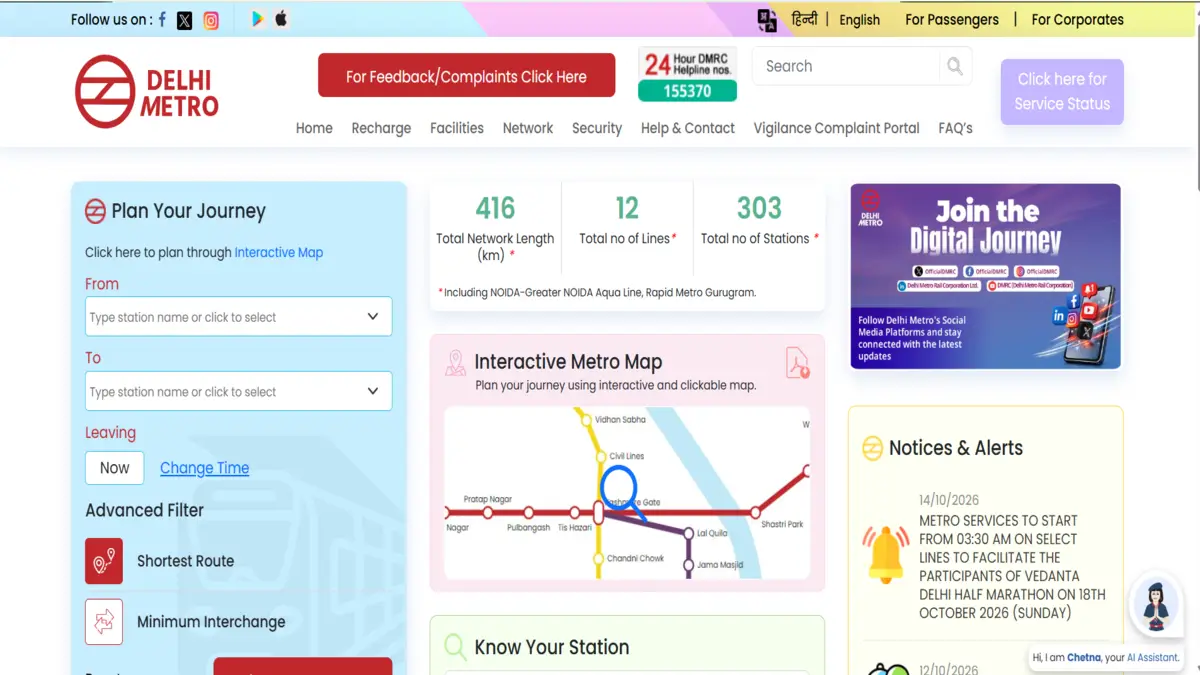Click the Know Your Station magnifier icon
Viewport: 1200px width, 675px height.
pyautogui.click(x=455, y=647)
